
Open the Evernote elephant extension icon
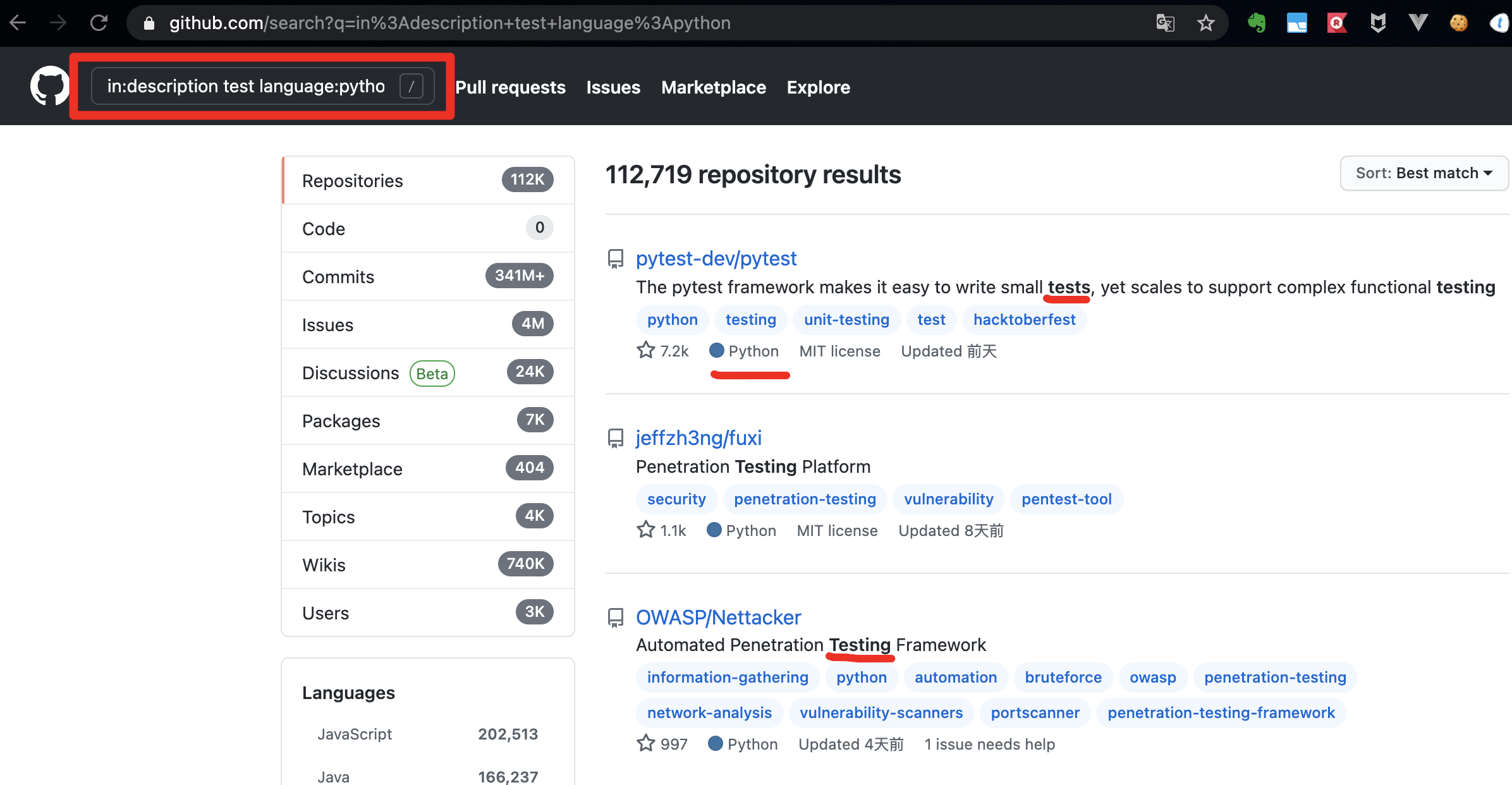(1257, 23)
